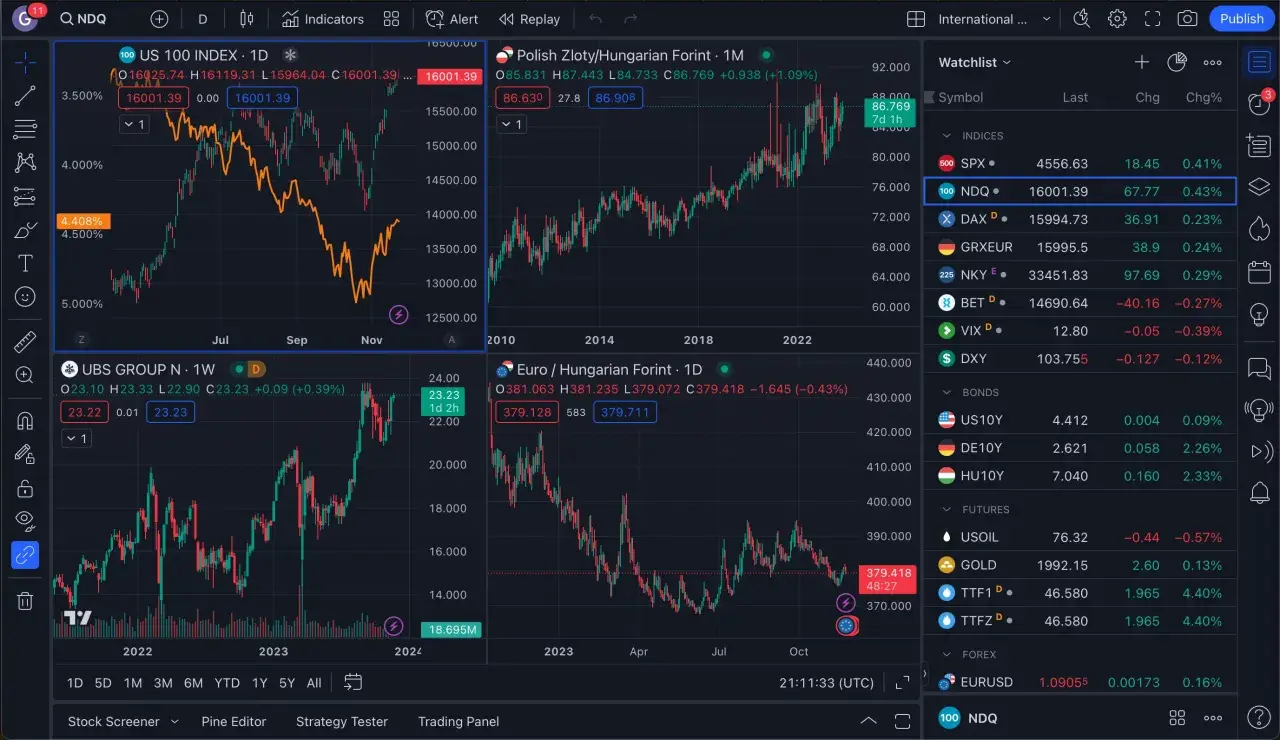Select the zoom in tool

coord(25,375)
